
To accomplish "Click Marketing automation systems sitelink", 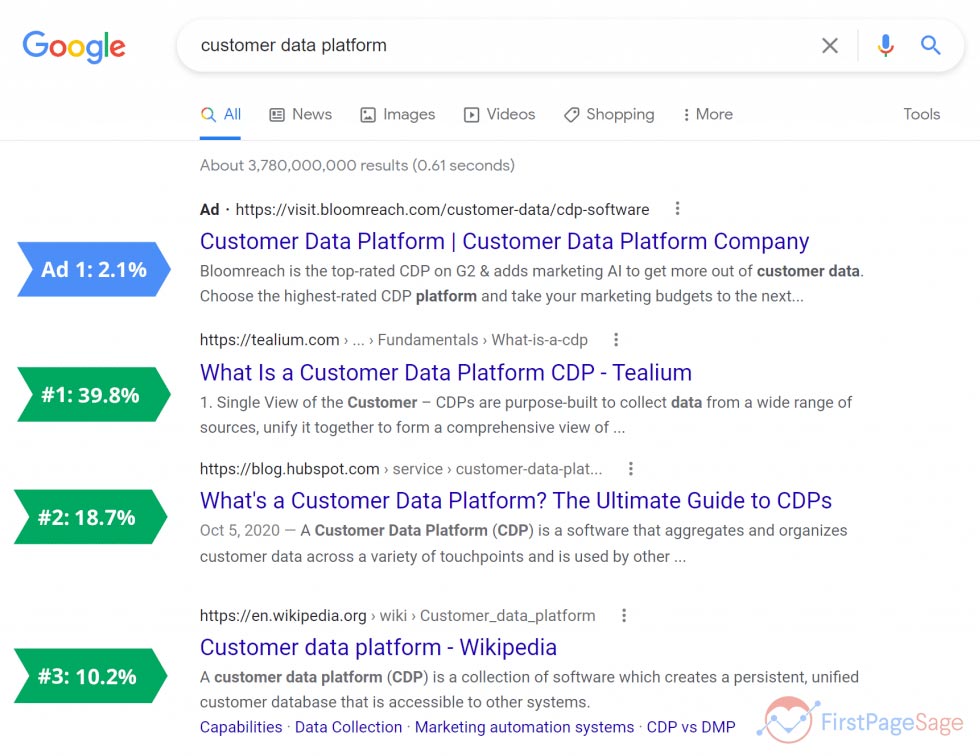I will pos(524,727).
